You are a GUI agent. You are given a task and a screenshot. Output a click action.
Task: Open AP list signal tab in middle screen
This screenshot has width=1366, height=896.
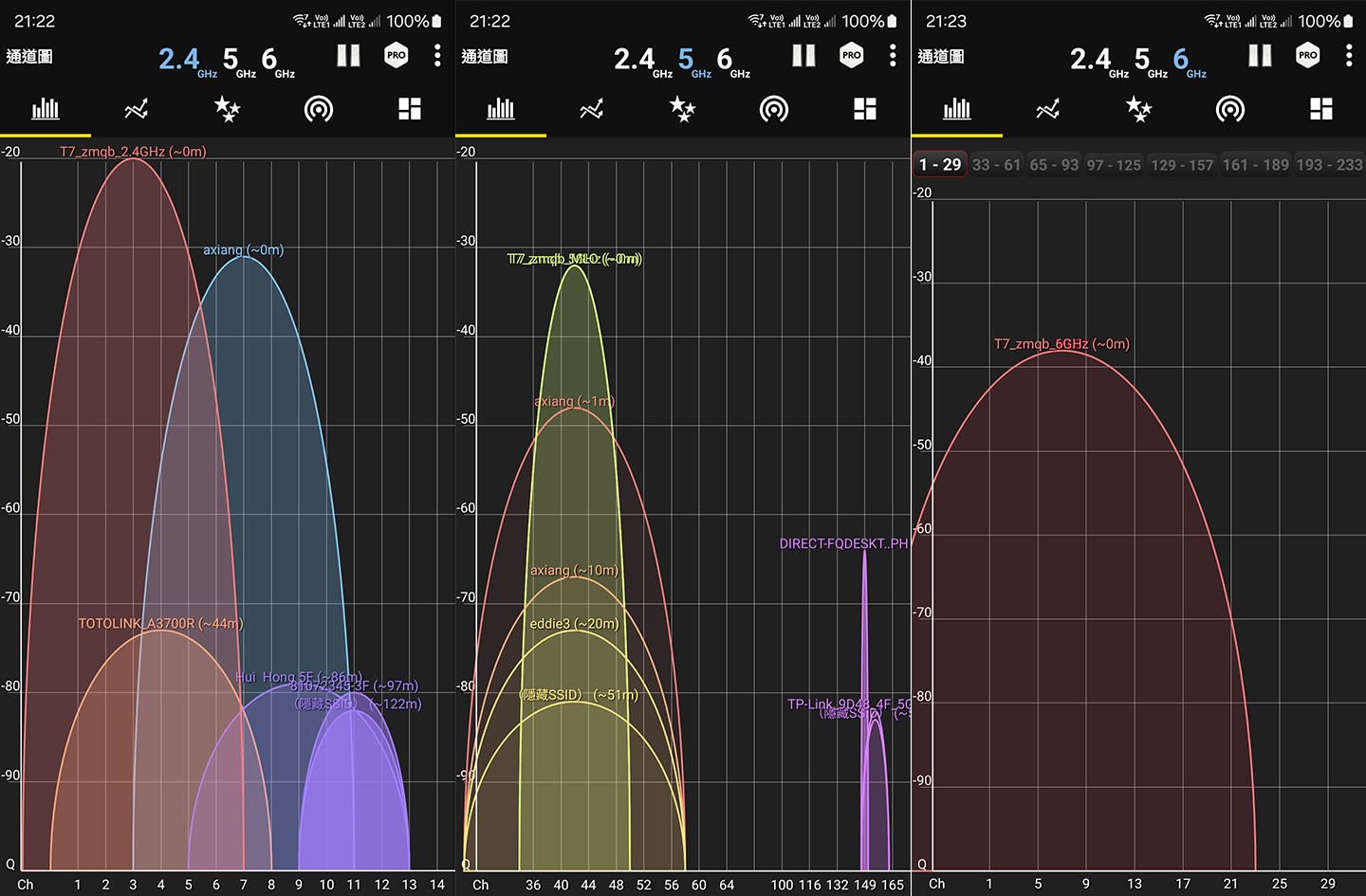pyautogui.click(x=774, y=110)
